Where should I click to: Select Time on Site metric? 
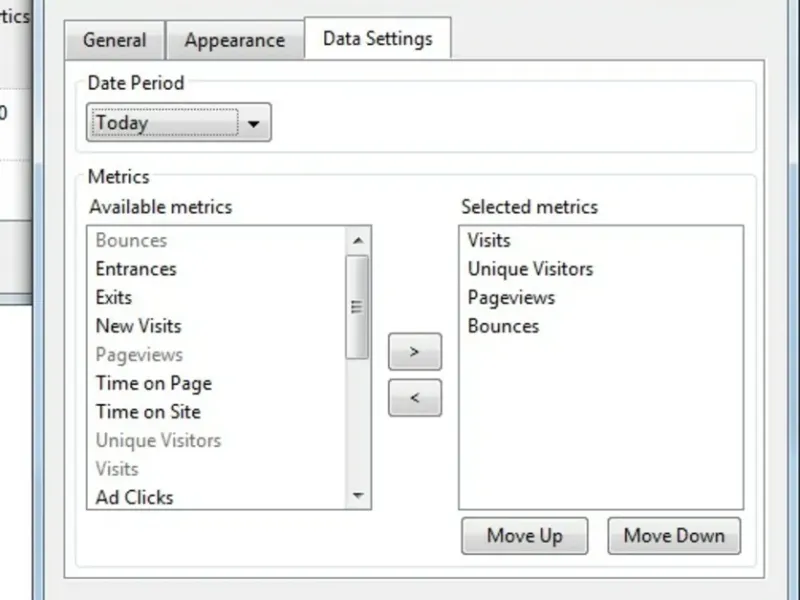[148, 411]
